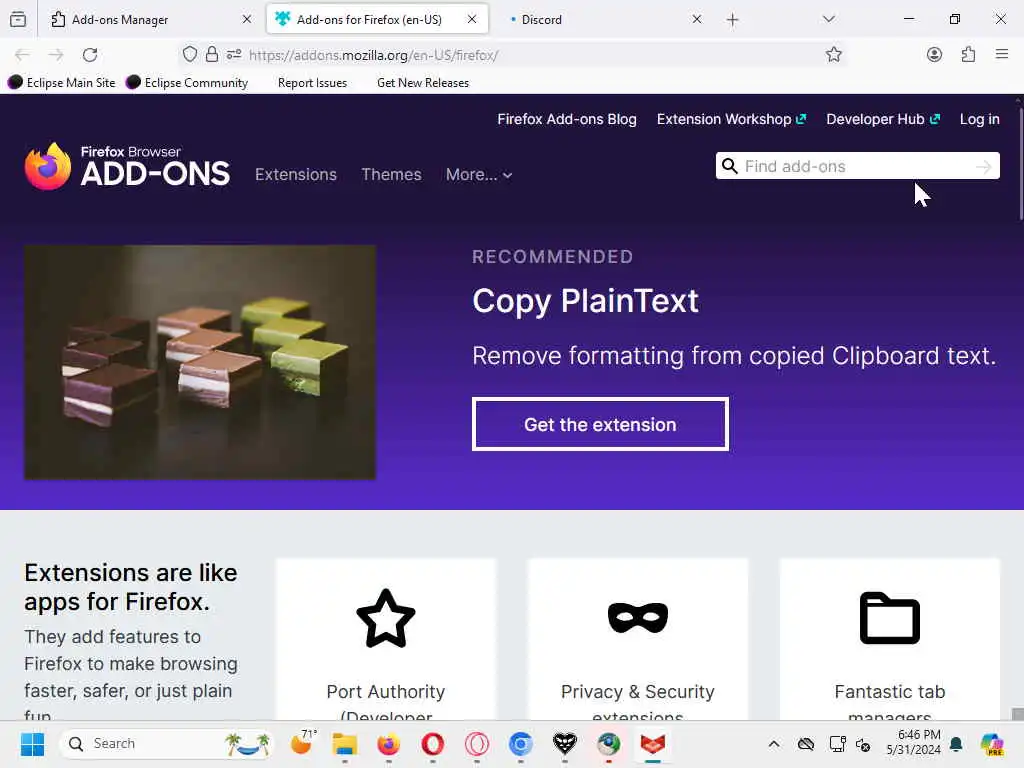Click the Find add-ons search field
Screen dimensions: 1024x768
click(x=857, y=166)
